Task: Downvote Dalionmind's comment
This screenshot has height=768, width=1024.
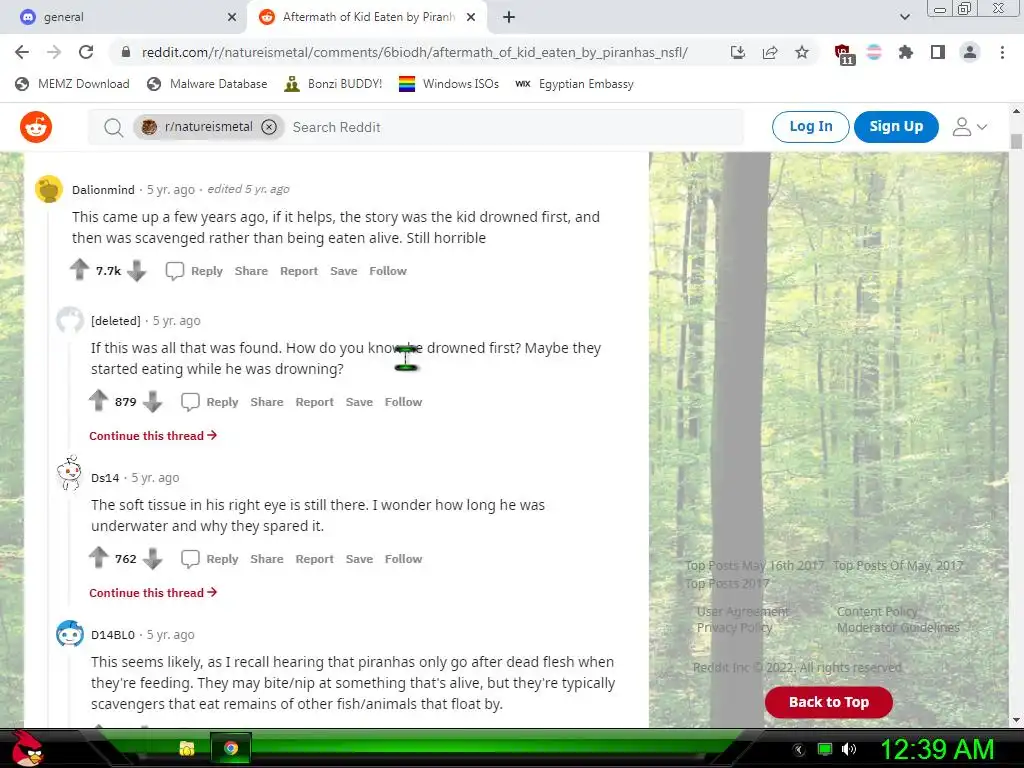Action: [x=136, y=271]
